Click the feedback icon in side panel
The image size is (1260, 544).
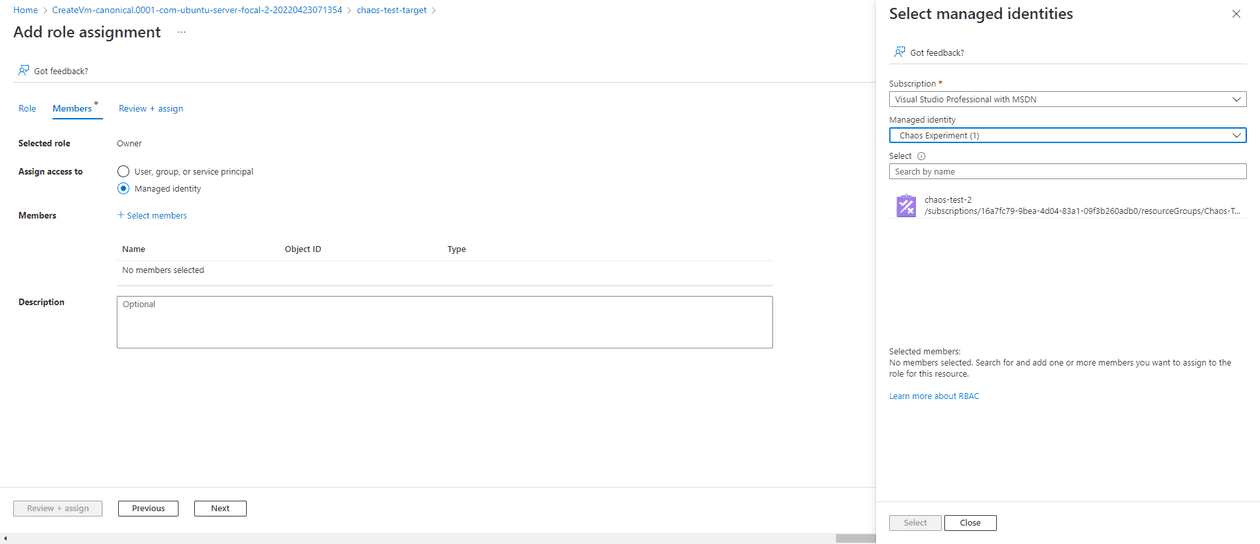pyautogui.click(x=899, y=52)
